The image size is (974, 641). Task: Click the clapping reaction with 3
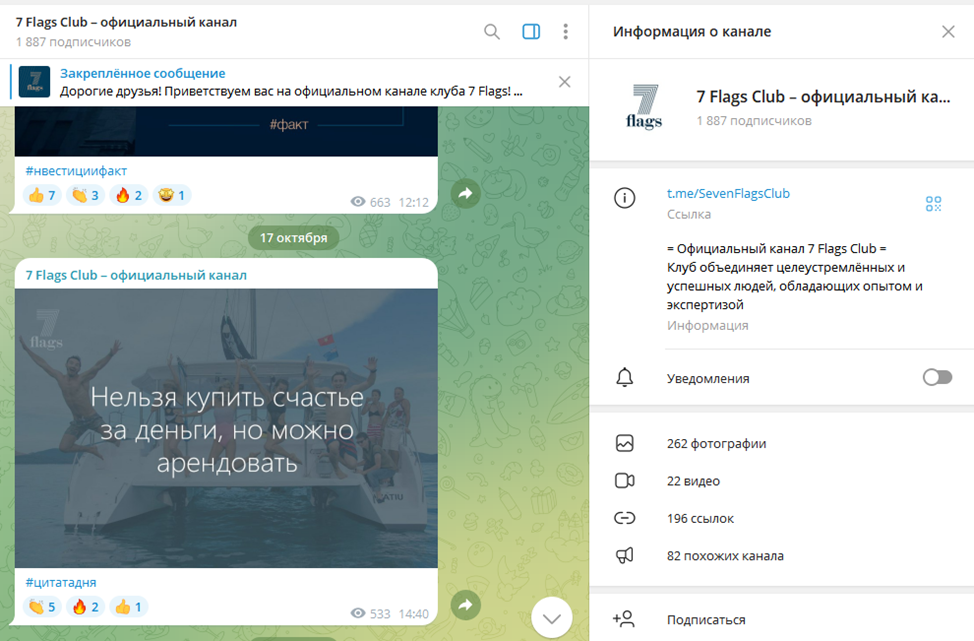coord(86,196)
